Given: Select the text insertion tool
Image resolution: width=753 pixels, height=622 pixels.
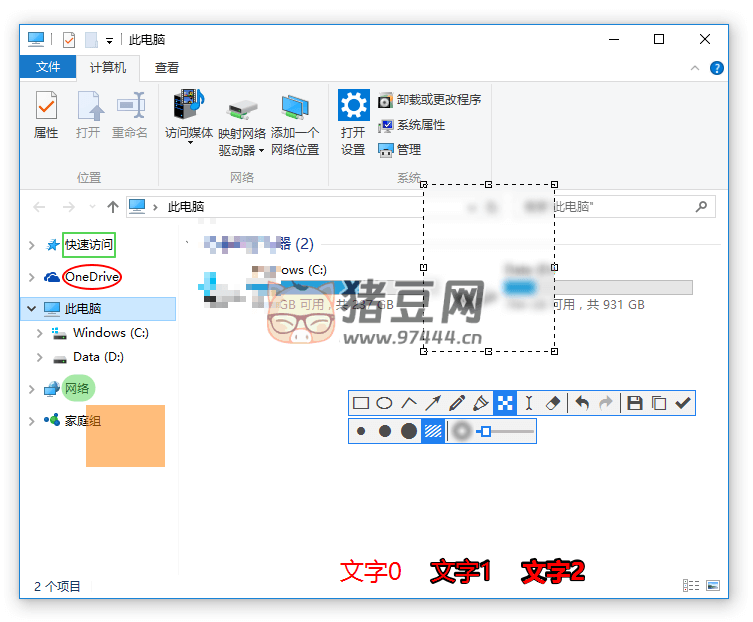Looking at the screenshot, I should (x=529, y=403).
